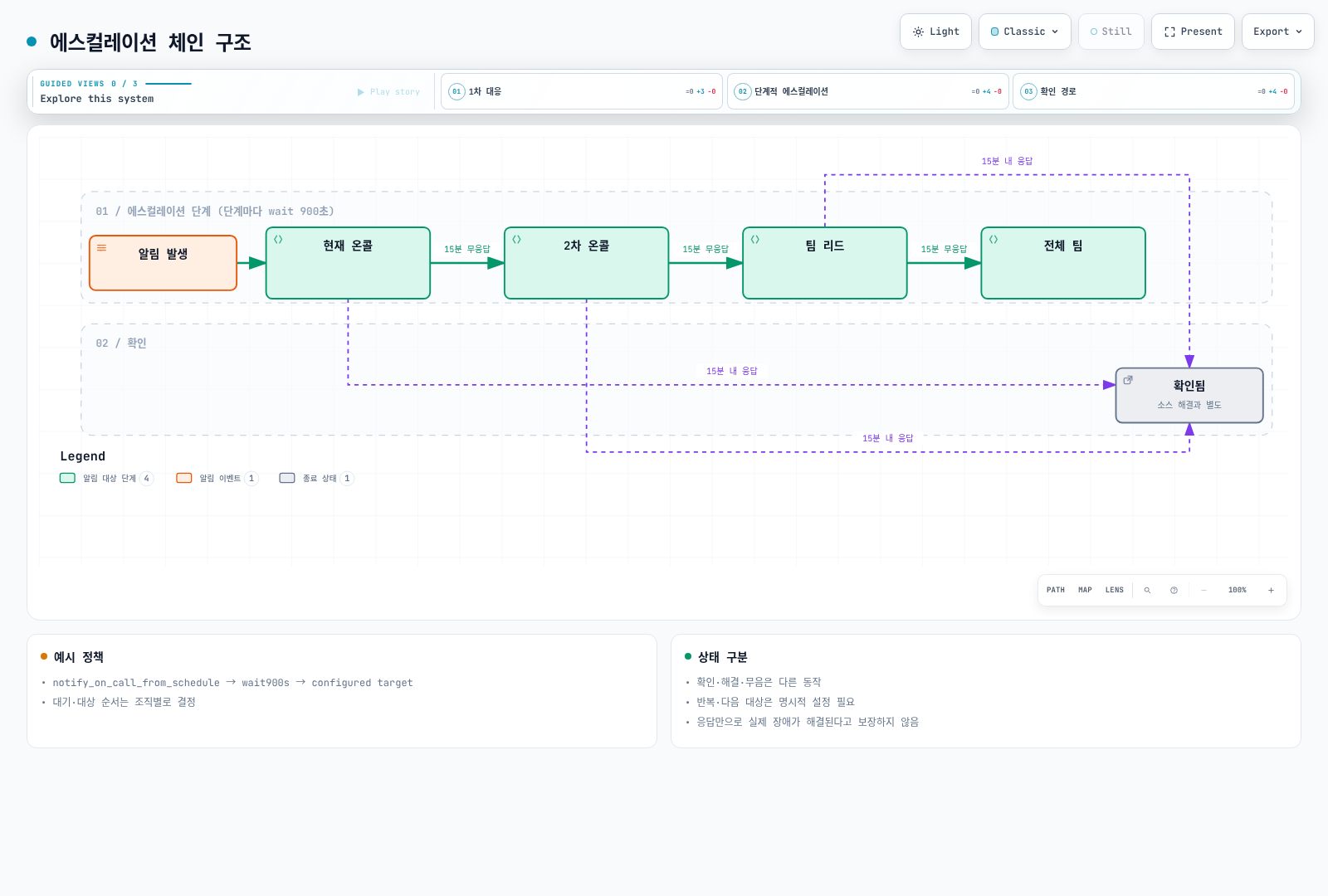Open diagram search with magnifier icon
The image size is (1328, 896).
1148,591
